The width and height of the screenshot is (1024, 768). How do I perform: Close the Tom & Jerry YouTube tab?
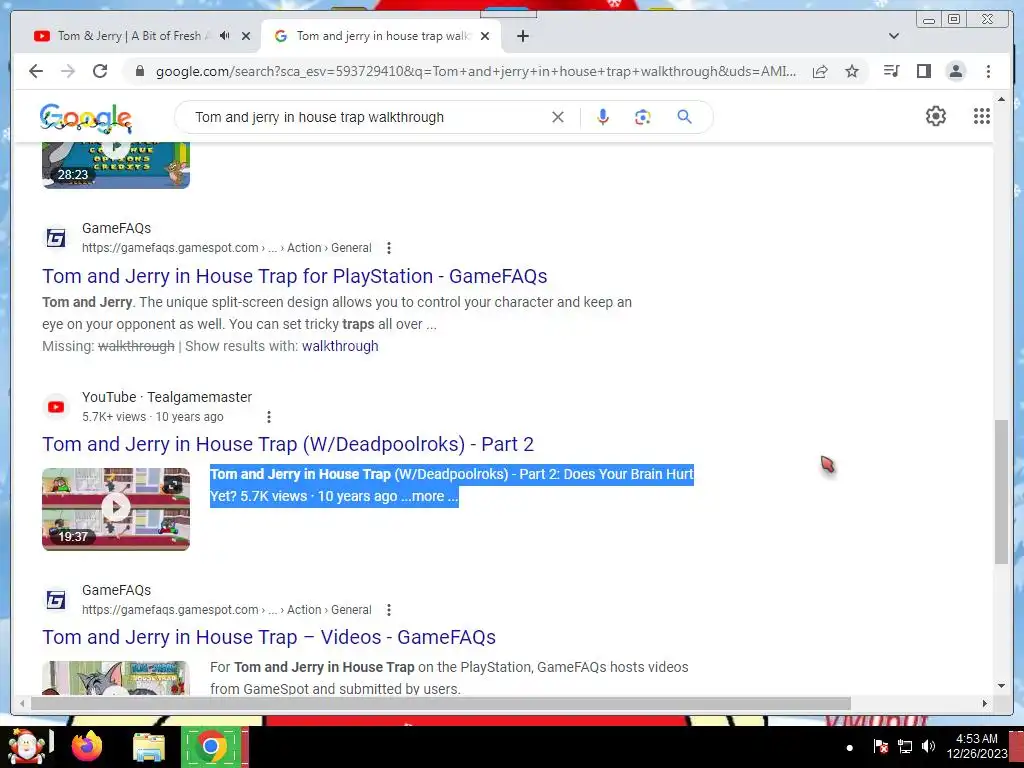[x=246, y=36]
